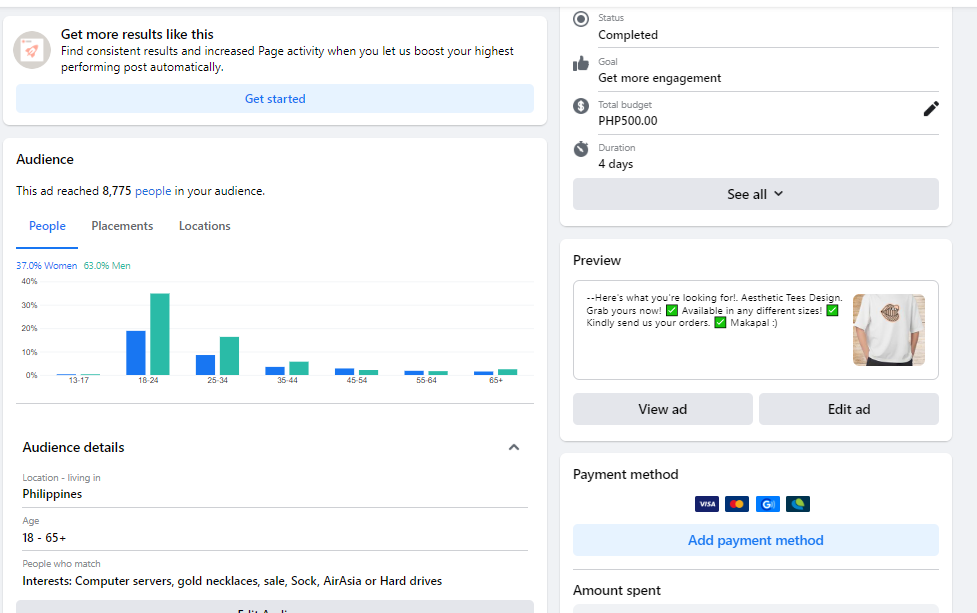Click the thumbs-up Goal icon
The image size is (977, 613).
pyautogui.click(x=581, y=63)
